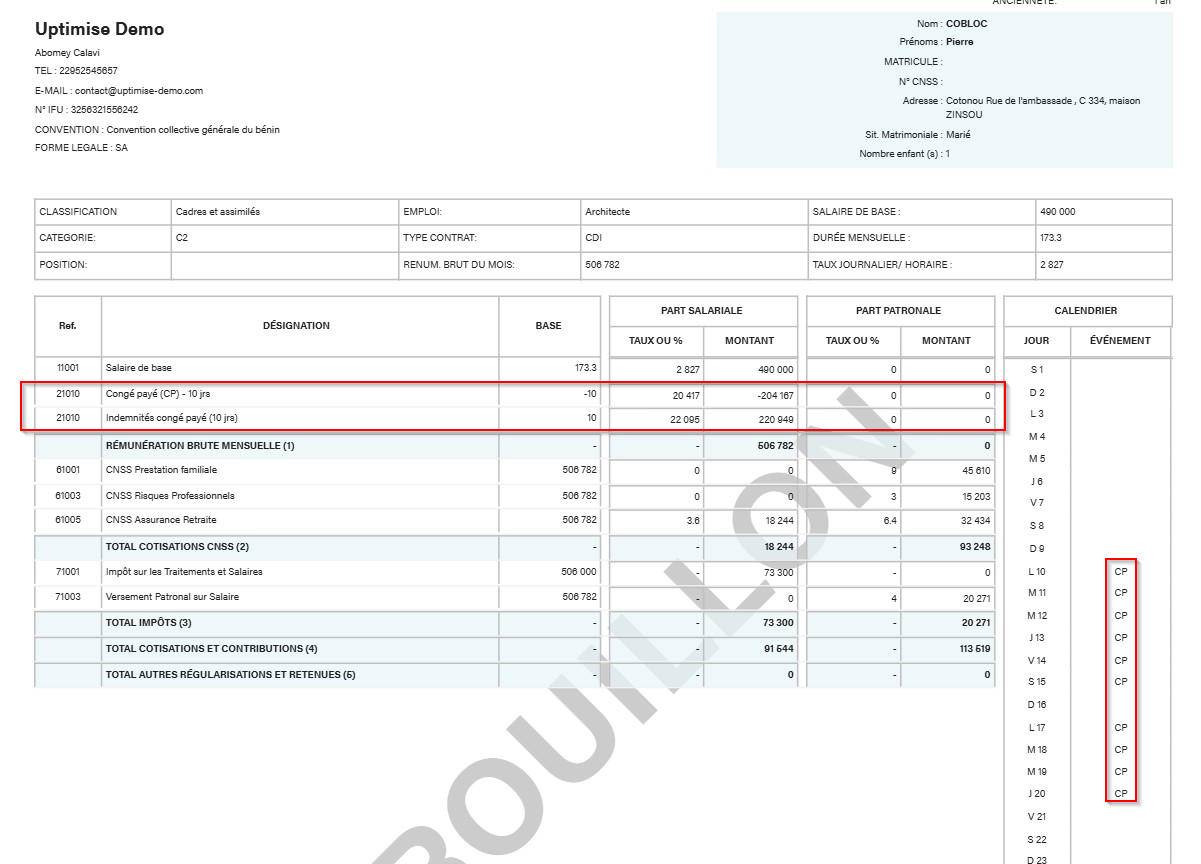
Task: Click TOTAL COTISATIONS CNSS (2) row label
Action: click(x=177, y=547)
